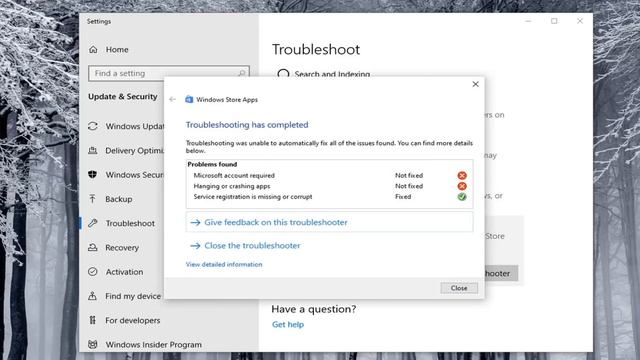
Task: Click the Troubleshooting has completed heading
Action: click(x=247, y=124)
